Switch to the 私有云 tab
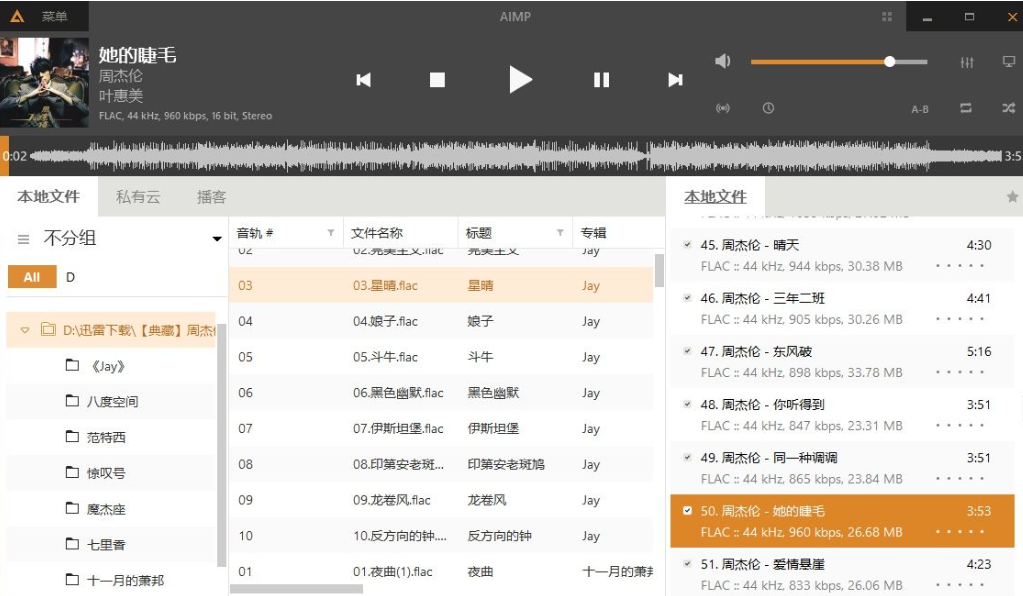This screenshot has width=1023, height=596. [x=138, y=197]
